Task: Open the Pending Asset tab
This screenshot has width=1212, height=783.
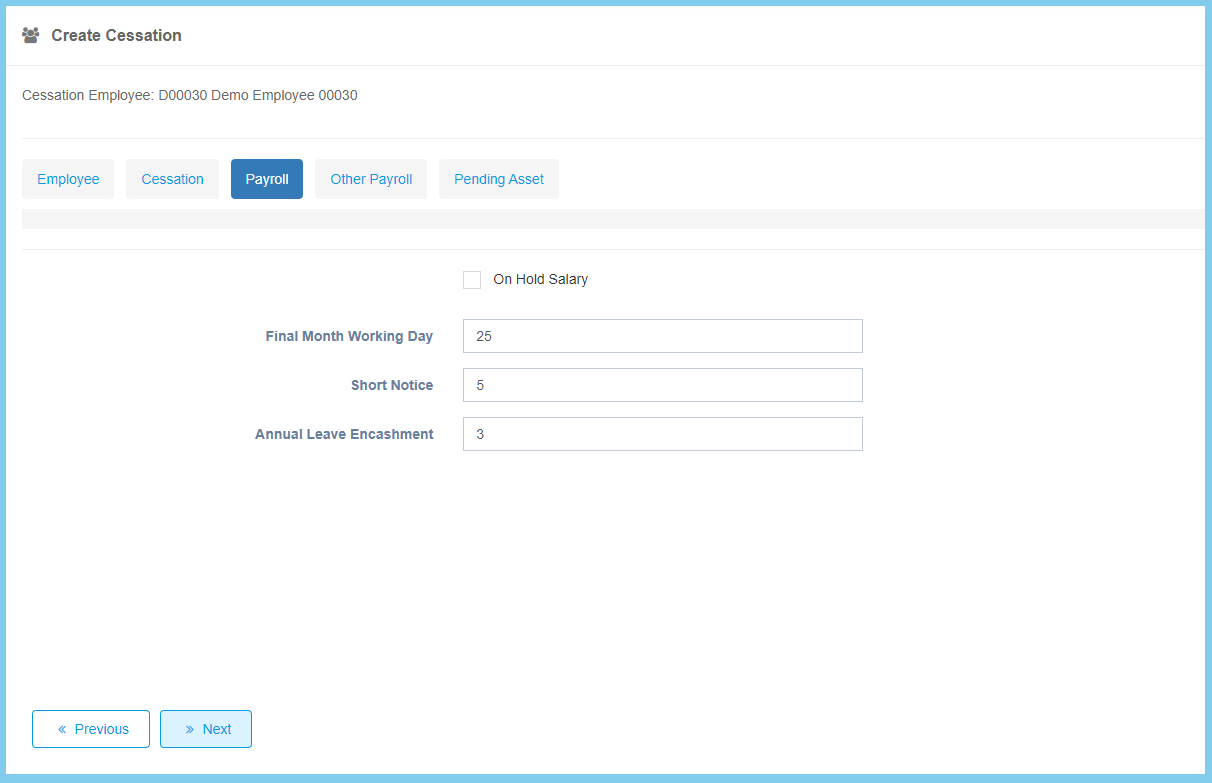Action: [499, 179]
